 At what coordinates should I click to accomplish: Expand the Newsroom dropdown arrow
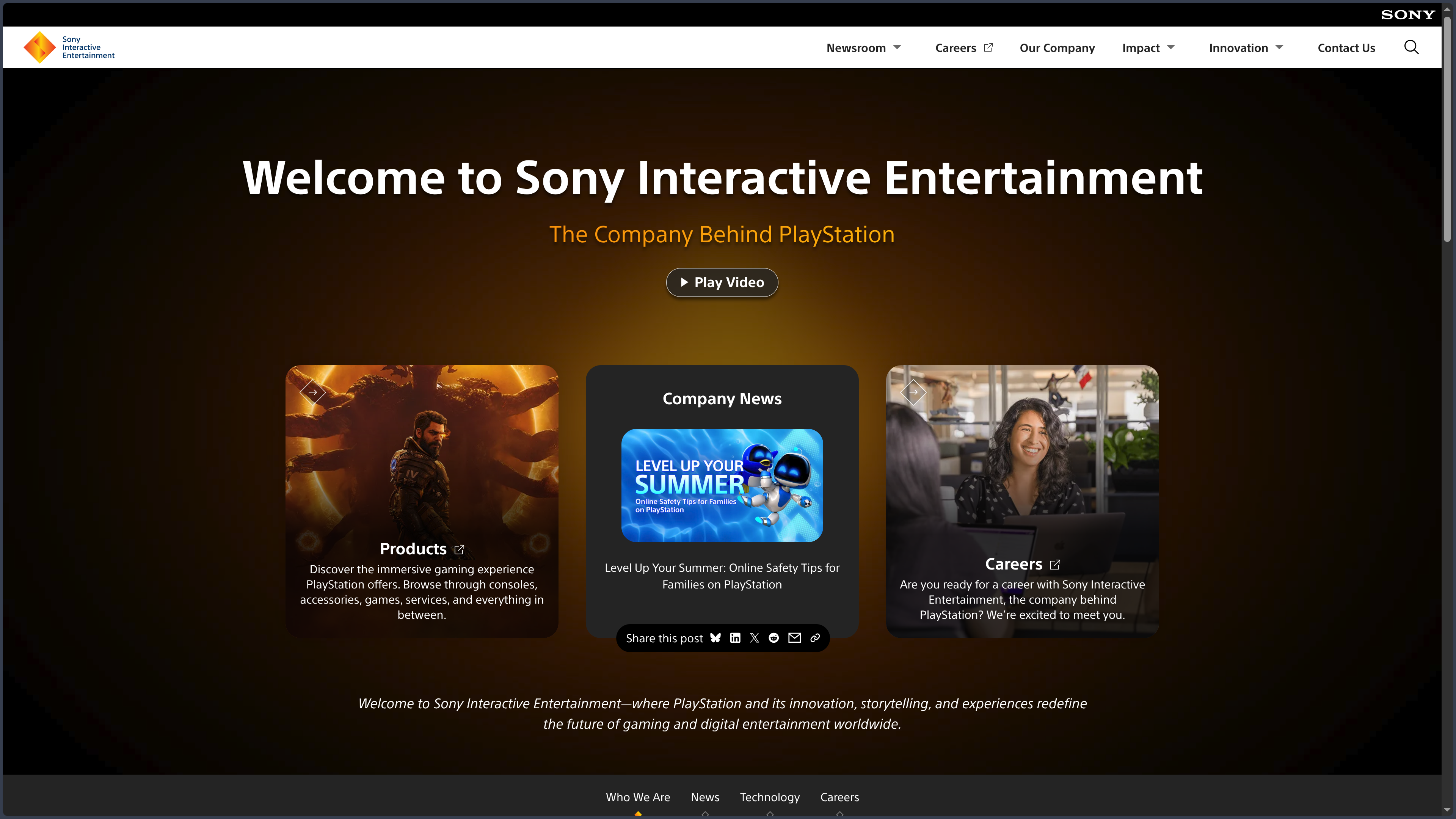click(897, 47)
